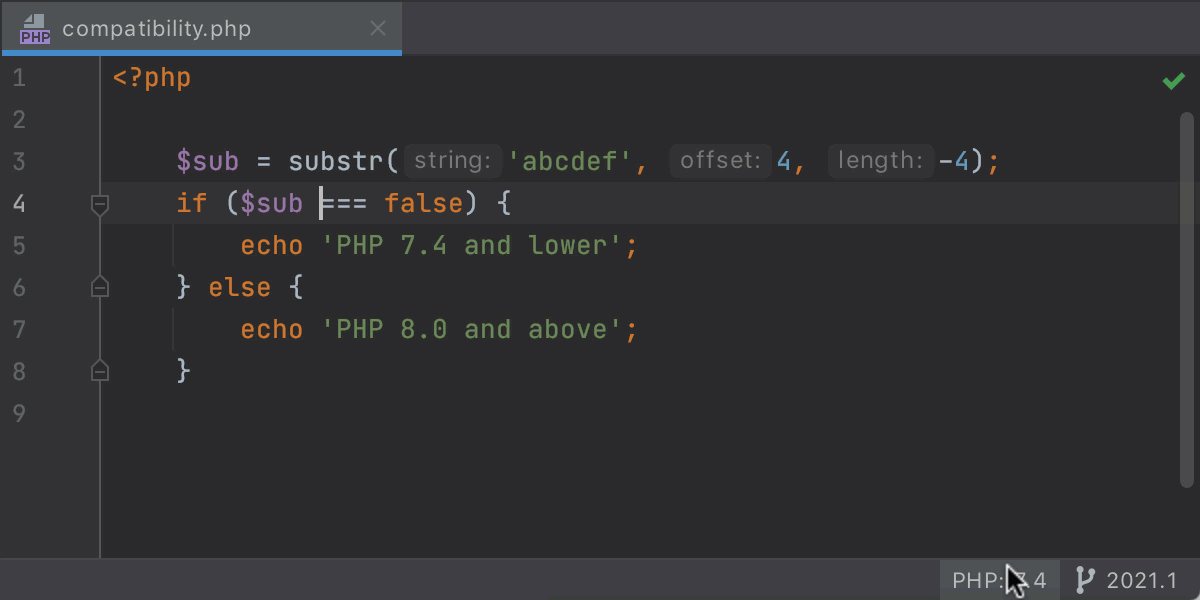Click the git branch icon in status bar
This screenshot has height=600, width=1200.
(x=1084, y=580)
